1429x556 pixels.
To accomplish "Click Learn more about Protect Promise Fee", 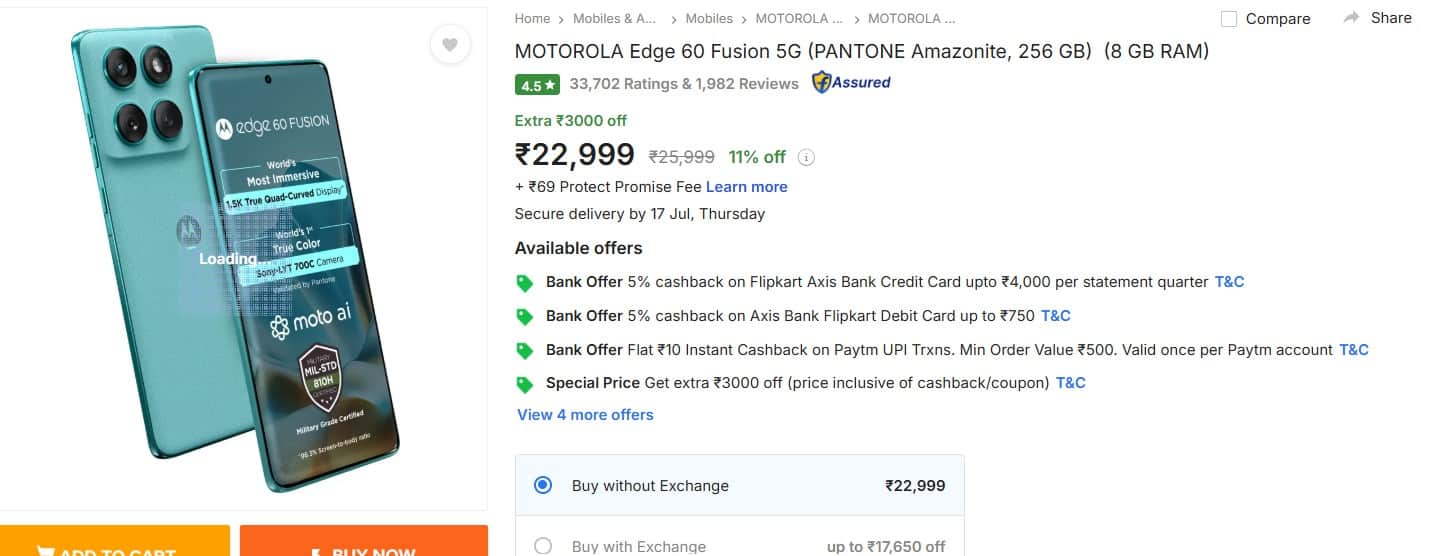I will [747, 187].
